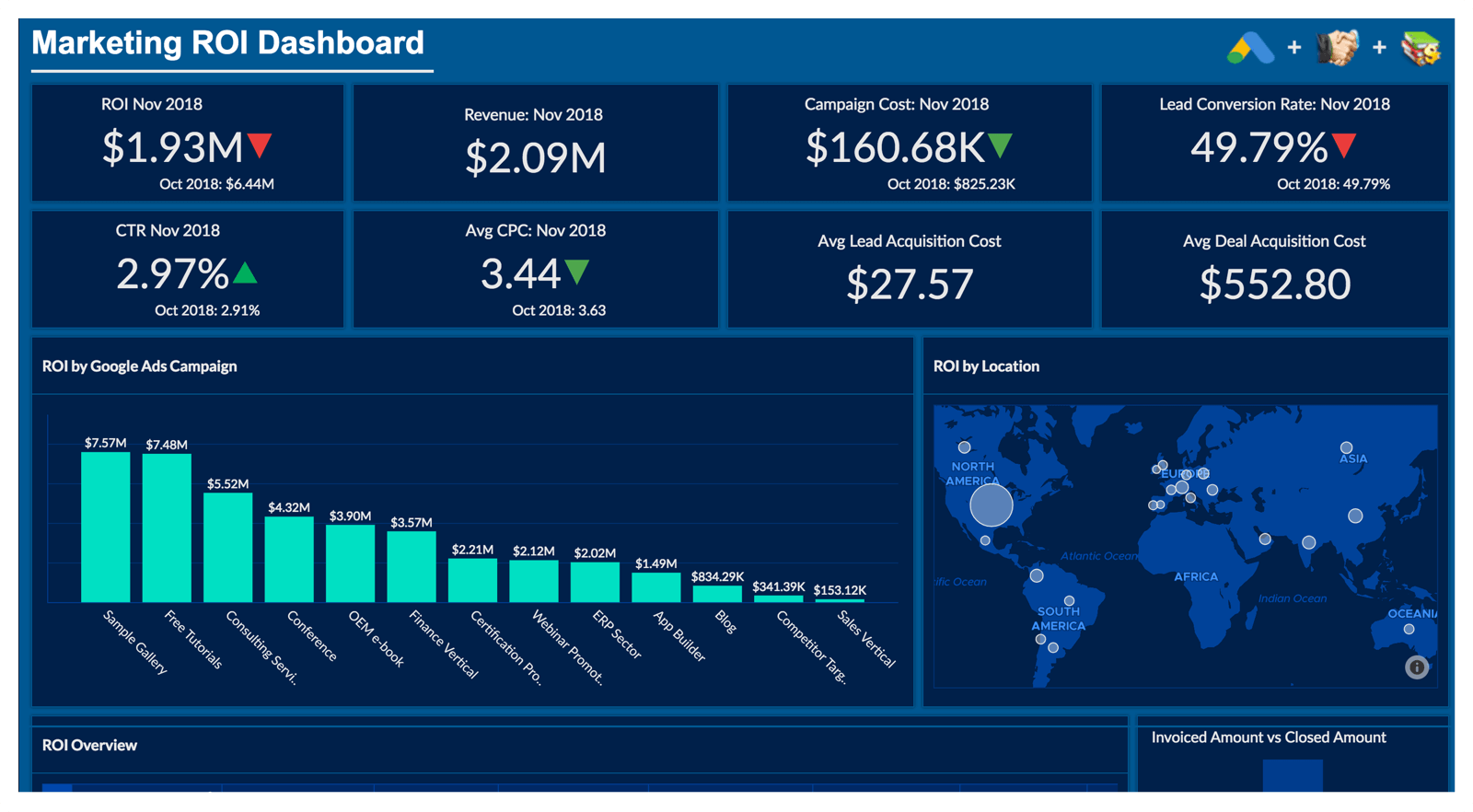Click the large bubble on North America

pyautogui.click(x=992, y=505)
